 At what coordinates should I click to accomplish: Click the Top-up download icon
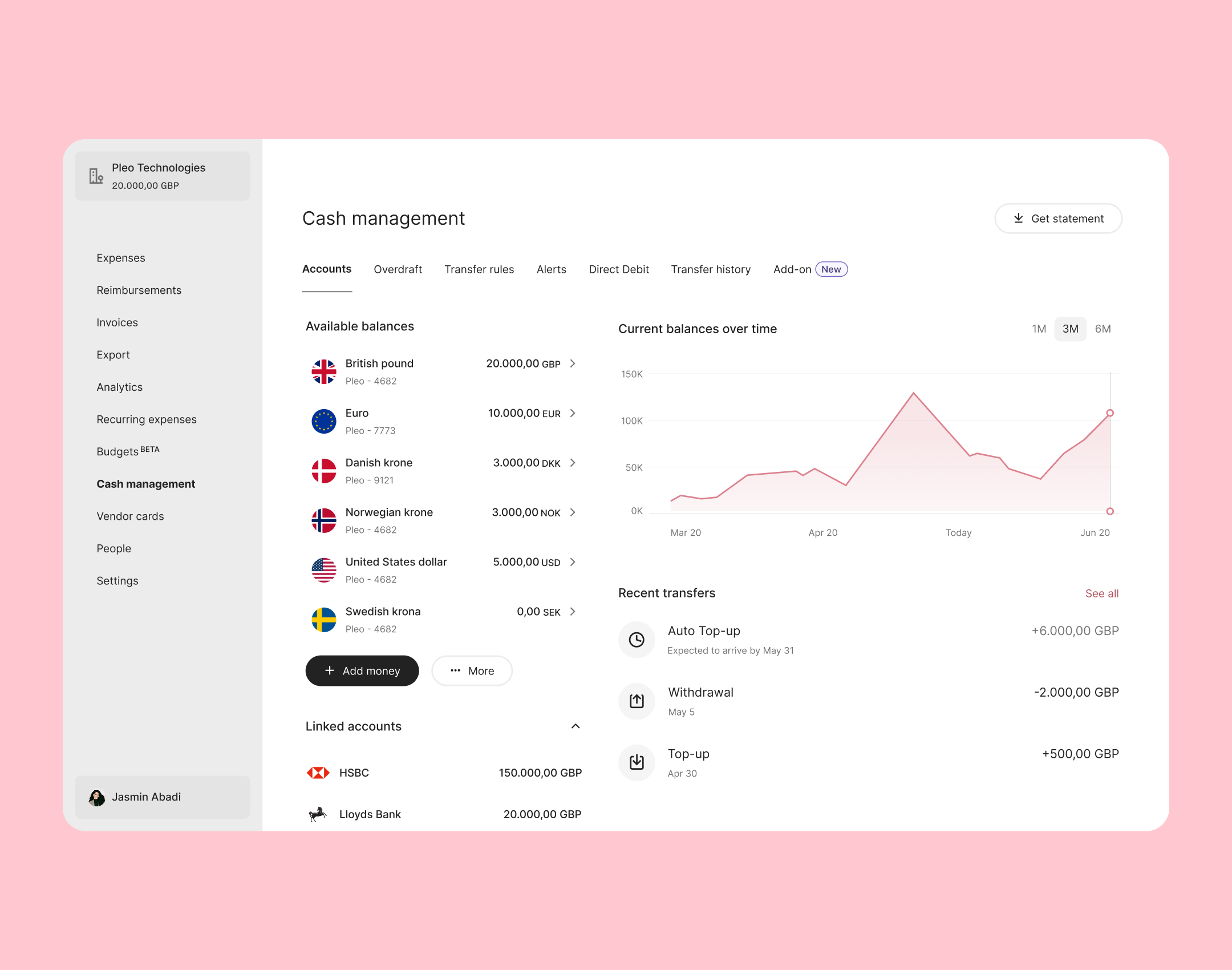(x=637, y=763)
